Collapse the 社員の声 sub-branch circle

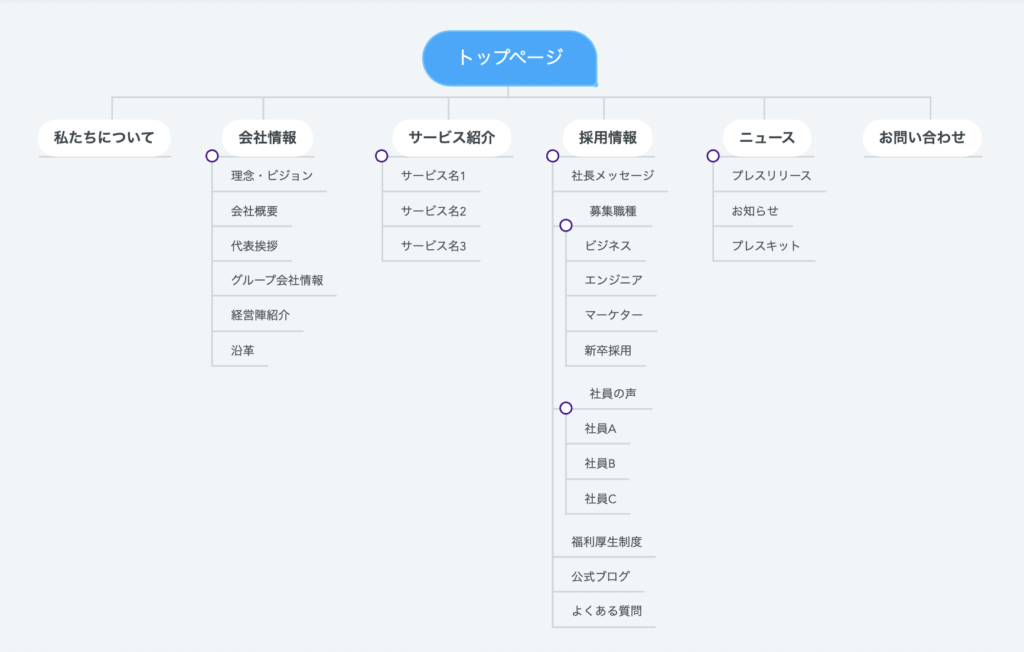pos(566,408)
